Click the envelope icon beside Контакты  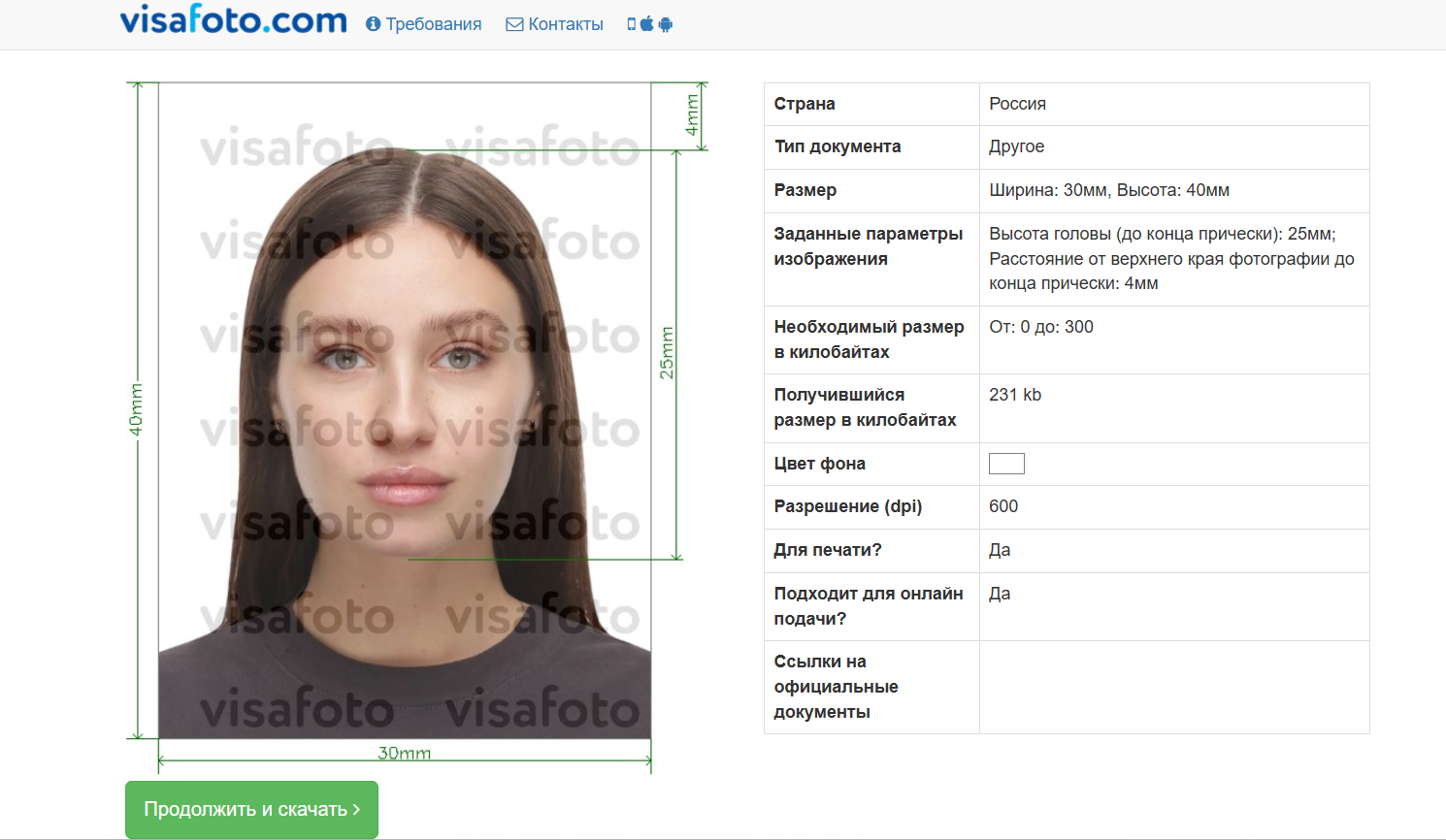(x=514, y=24)
